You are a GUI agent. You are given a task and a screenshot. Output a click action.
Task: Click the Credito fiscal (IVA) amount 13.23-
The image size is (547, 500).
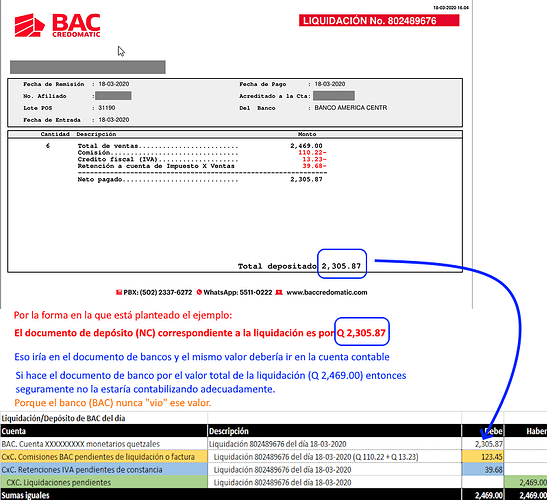[x=314, y=159]
